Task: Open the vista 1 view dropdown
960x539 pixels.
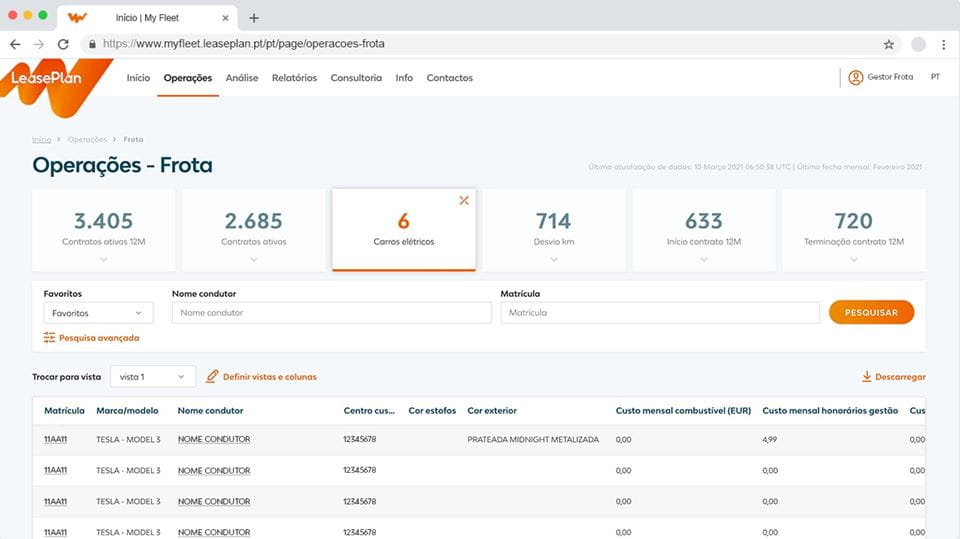Action: [152, 377]
